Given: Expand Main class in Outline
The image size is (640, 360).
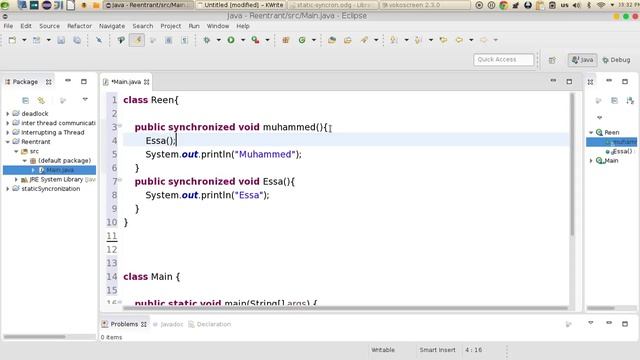Looking at the screenshot, I should point(591,160).
